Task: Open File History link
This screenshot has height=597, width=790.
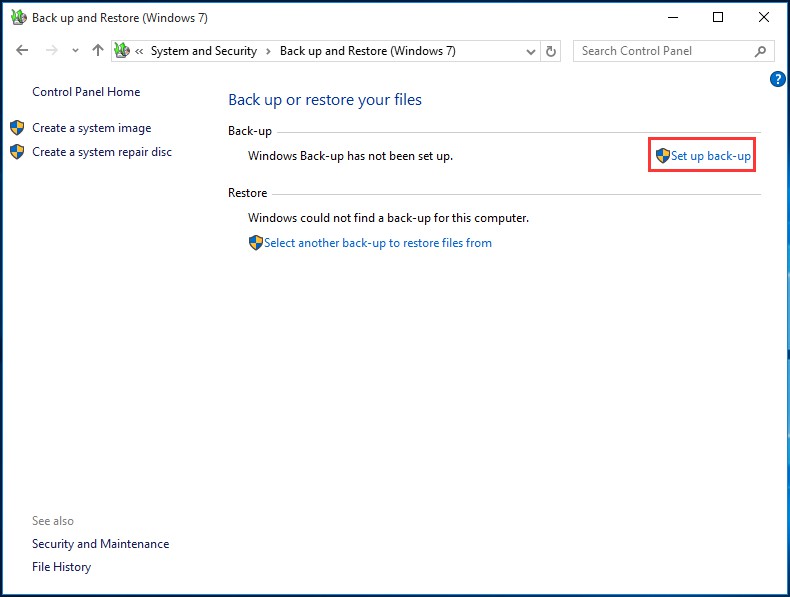Action: [61, 567]
